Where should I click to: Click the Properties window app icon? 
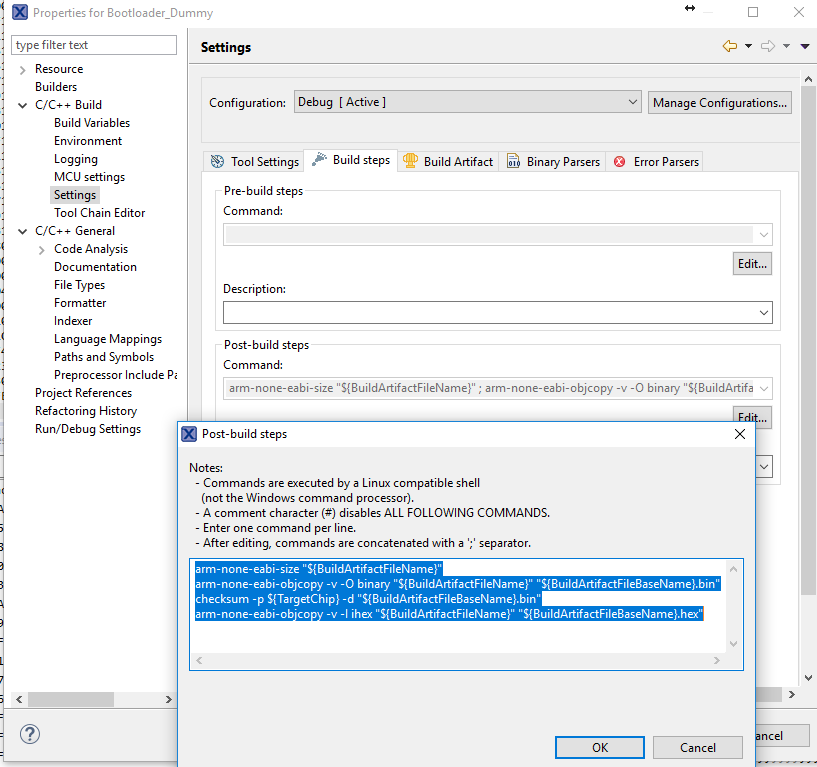pos(20,12)
